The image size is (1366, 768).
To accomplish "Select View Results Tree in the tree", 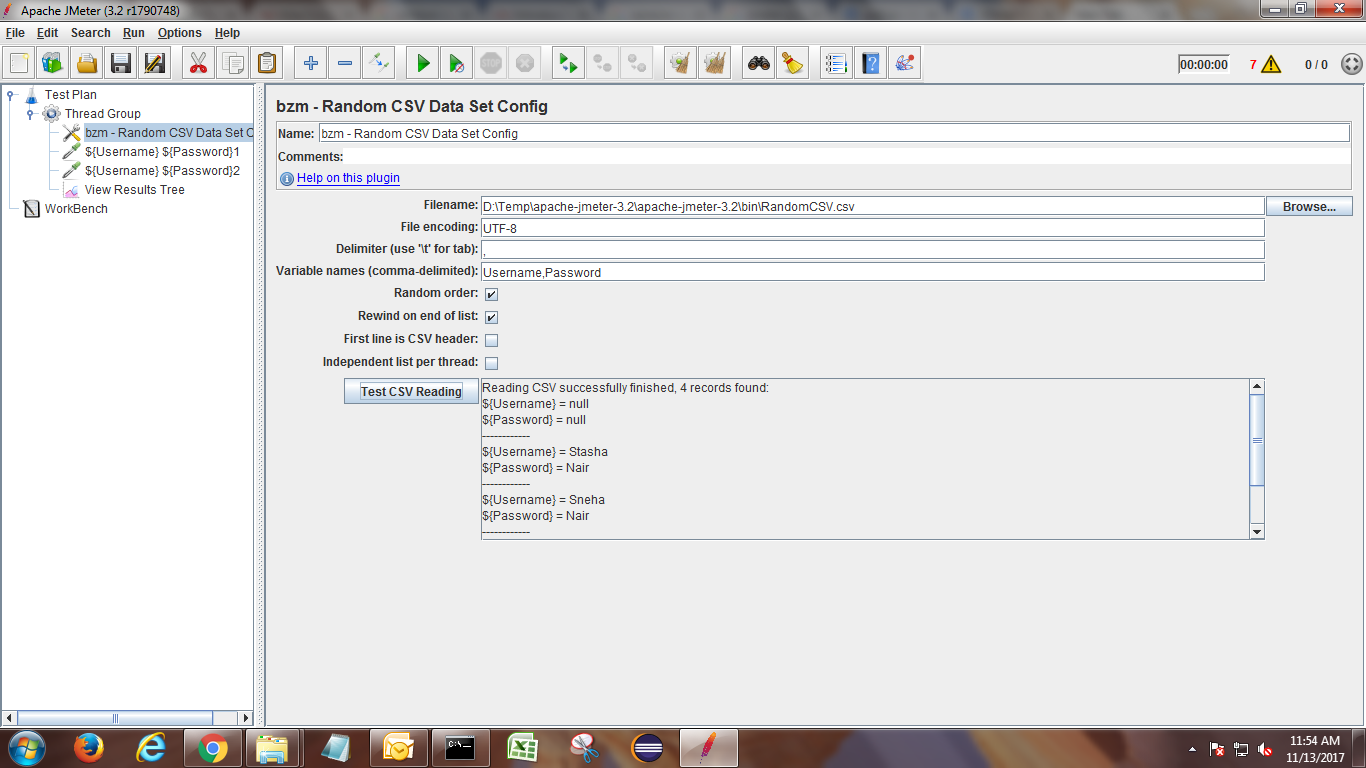I will (134, 190).
